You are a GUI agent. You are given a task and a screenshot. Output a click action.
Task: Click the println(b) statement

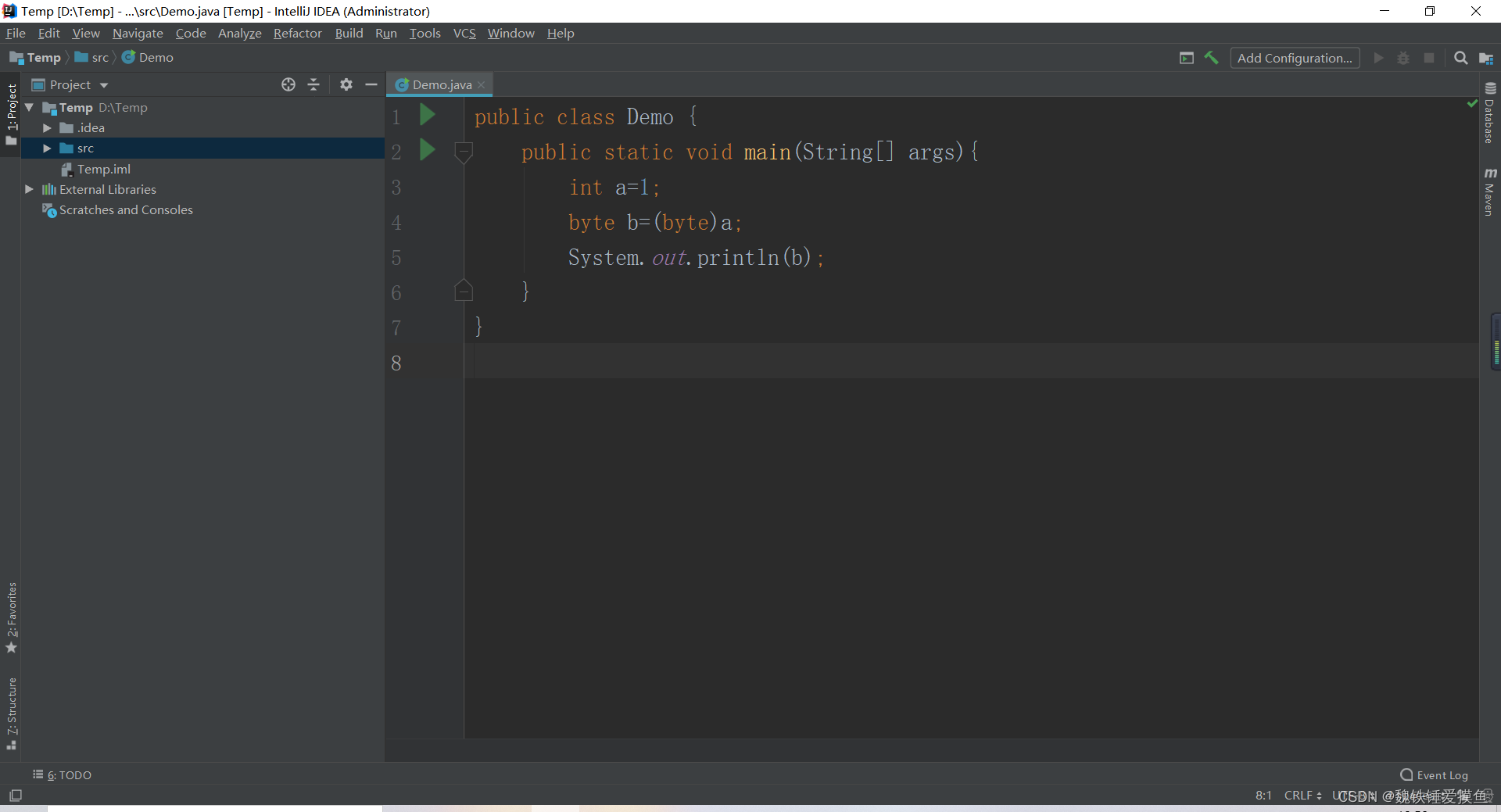(x=696, y=257)
